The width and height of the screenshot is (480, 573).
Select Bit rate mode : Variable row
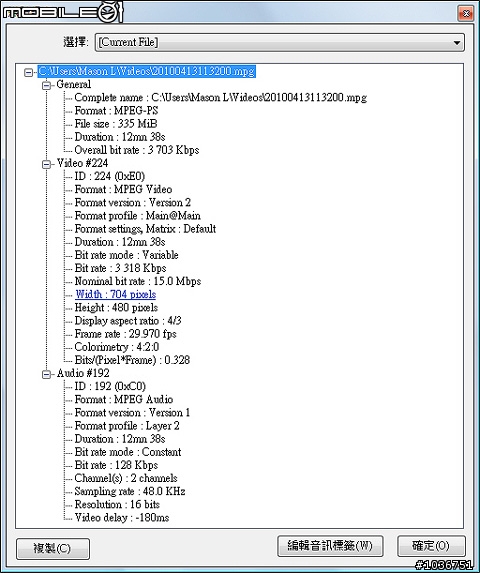(x=126, y=255)
